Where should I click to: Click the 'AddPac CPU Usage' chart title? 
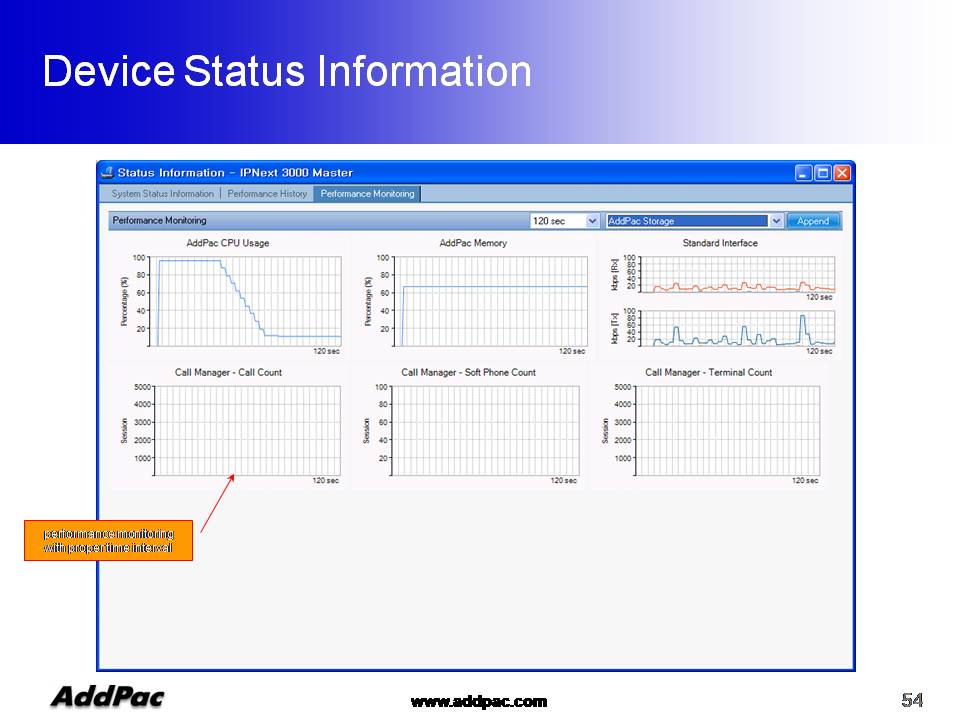pos(228,243)
